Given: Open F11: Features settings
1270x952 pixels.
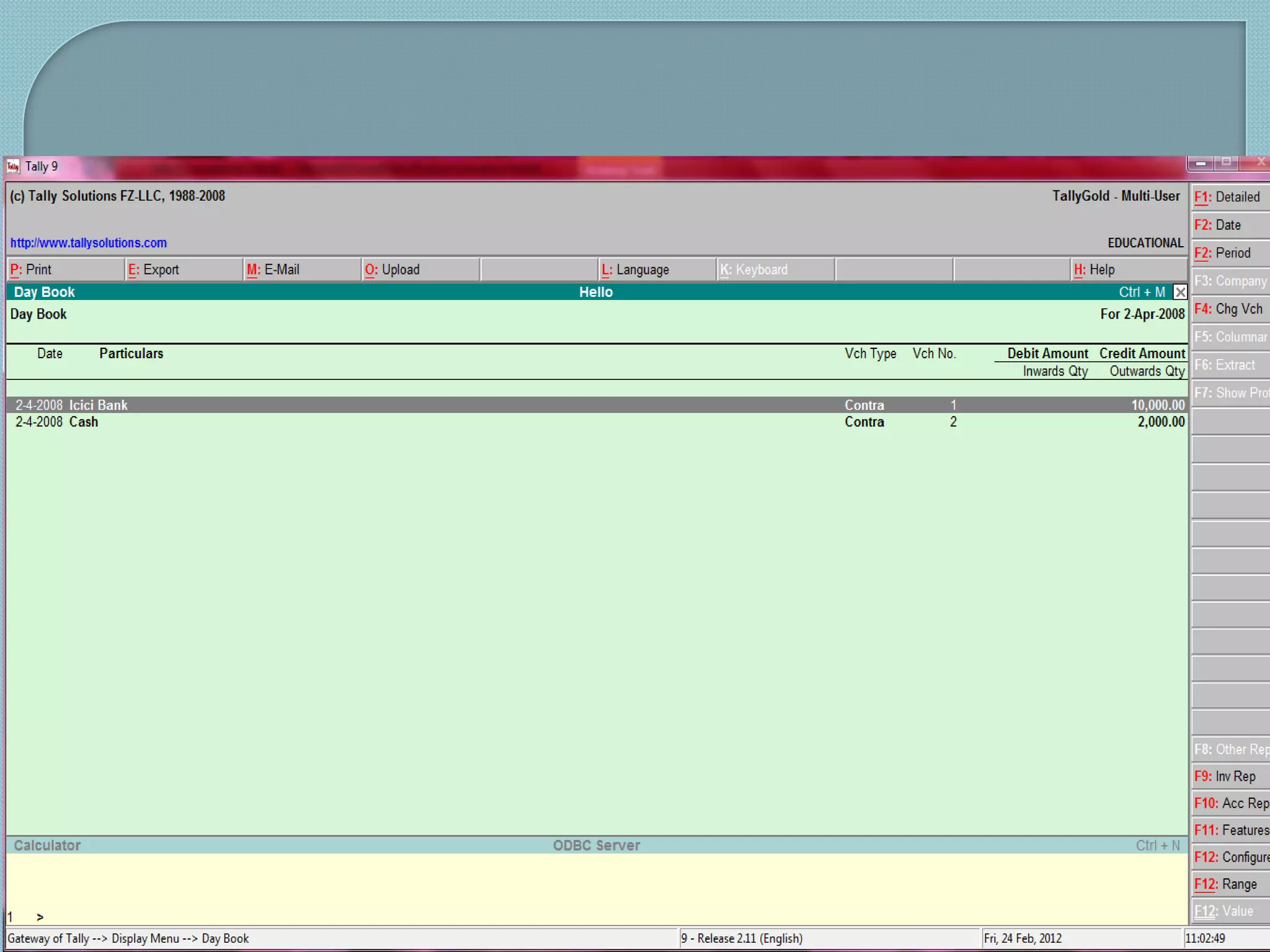Looking at the screenshot, I should pos(1231,830).
